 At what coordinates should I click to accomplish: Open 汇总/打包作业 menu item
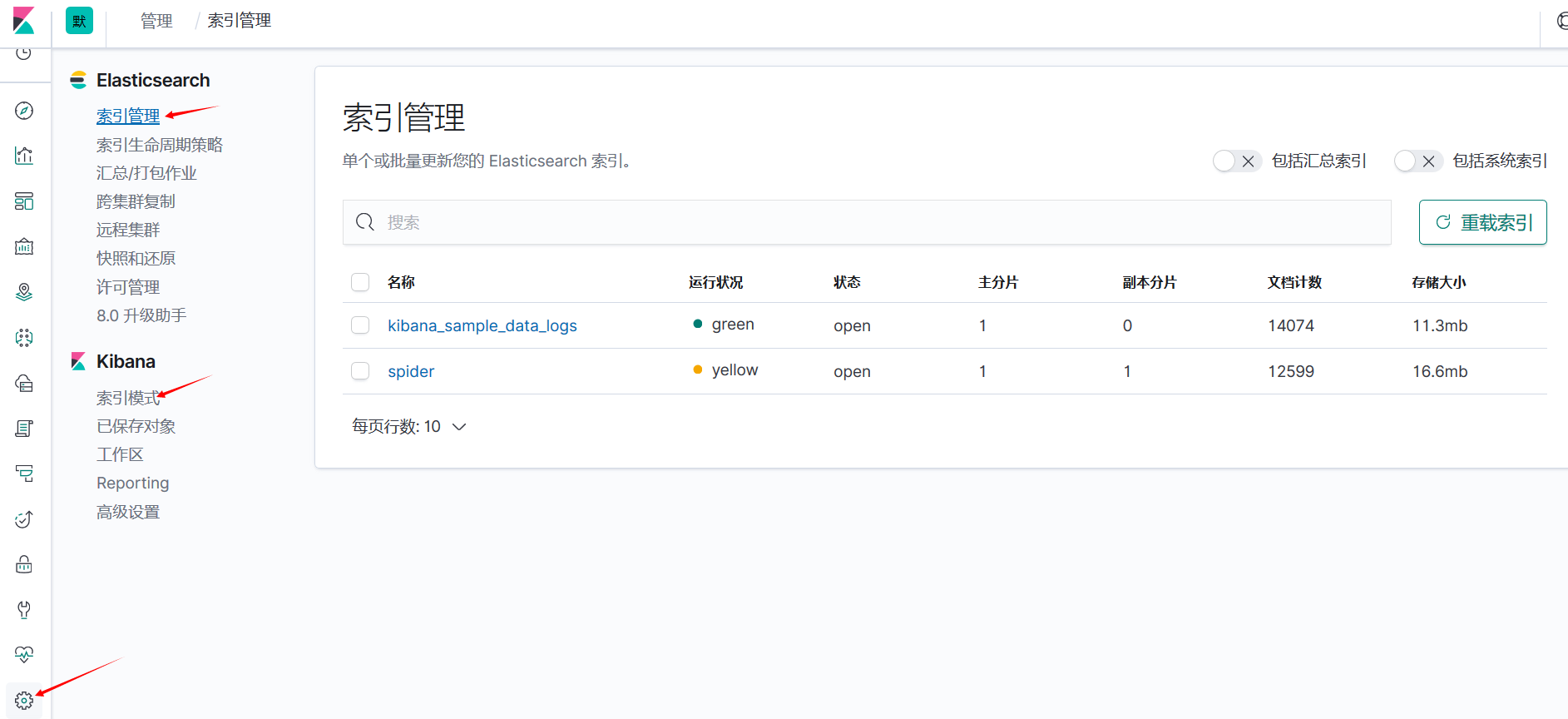click(146, 173)
